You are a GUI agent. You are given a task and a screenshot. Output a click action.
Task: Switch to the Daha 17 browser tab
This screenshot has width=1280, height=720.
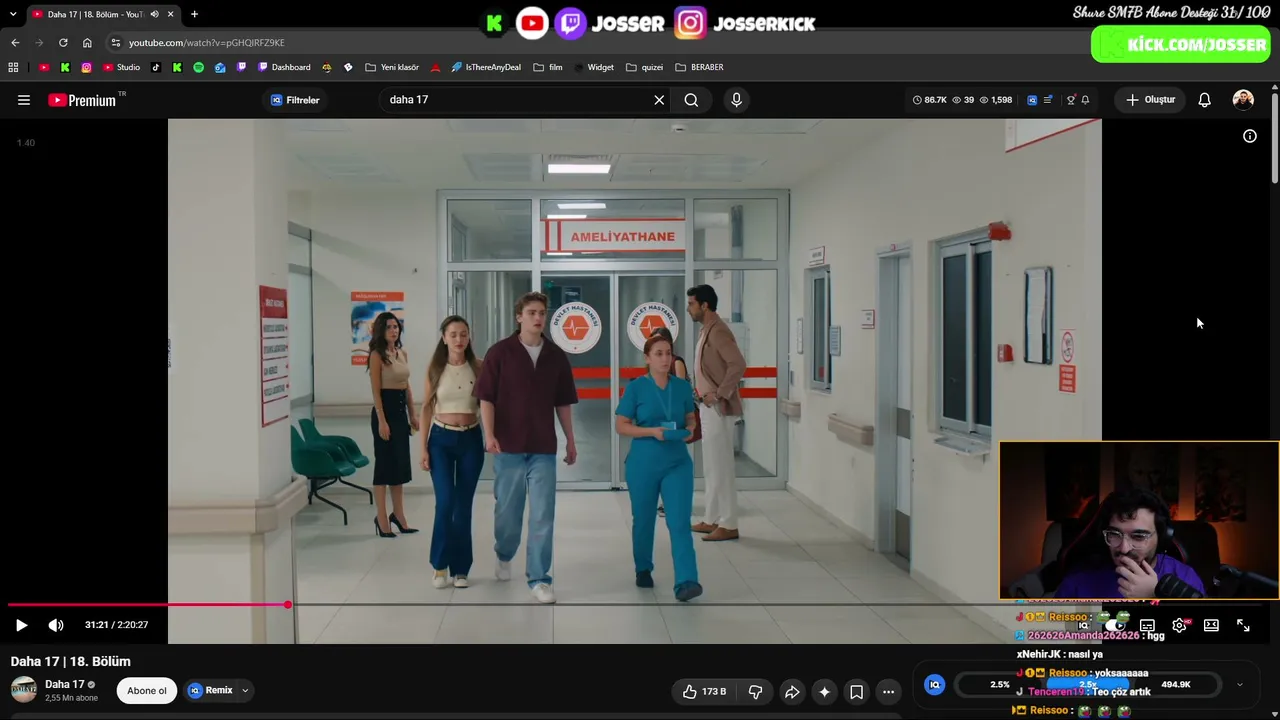click(97, 14)
